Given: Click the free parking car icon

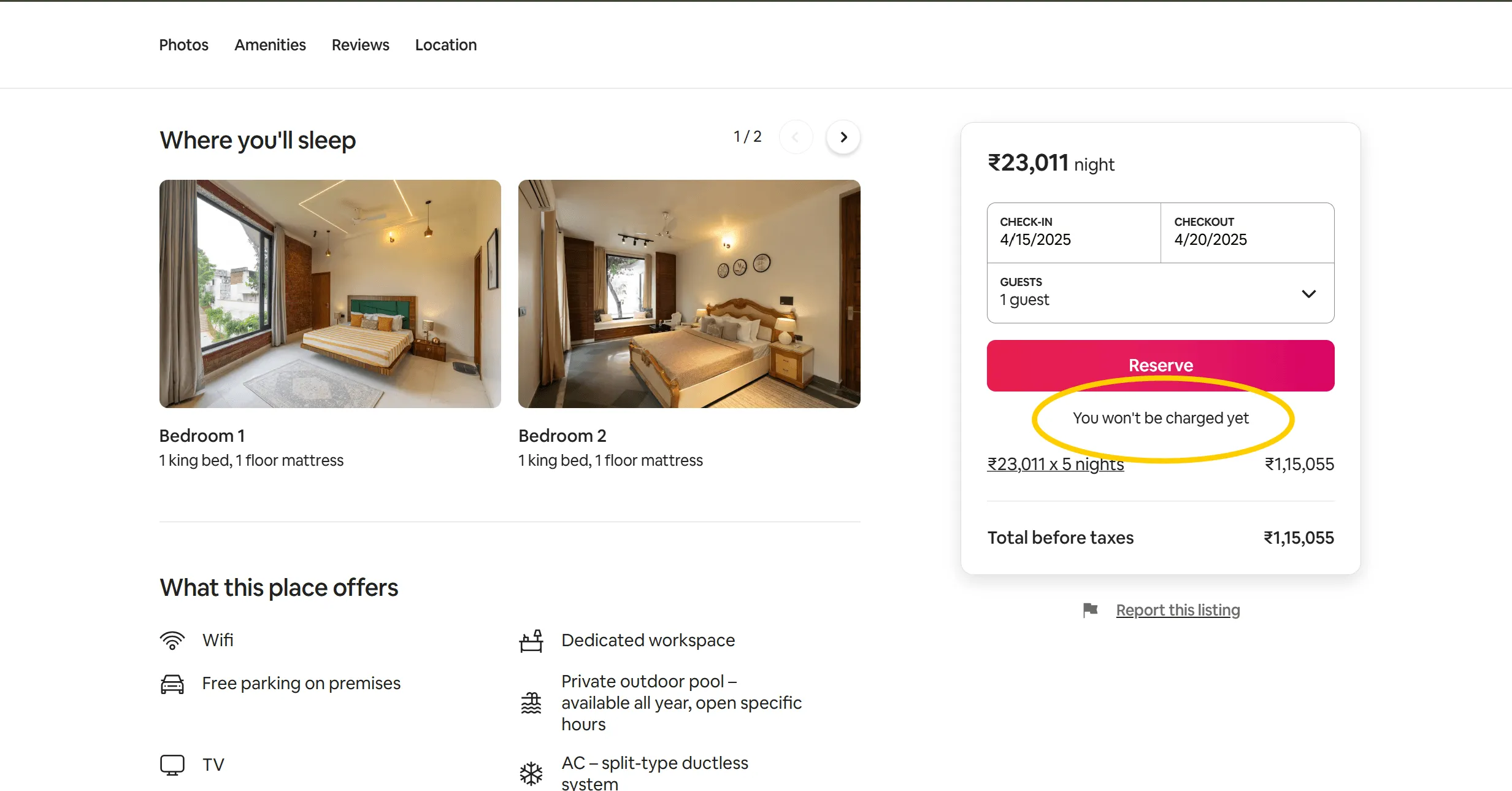Looking at the screenshot, I should pyautogui.click(x=172, y=684).
